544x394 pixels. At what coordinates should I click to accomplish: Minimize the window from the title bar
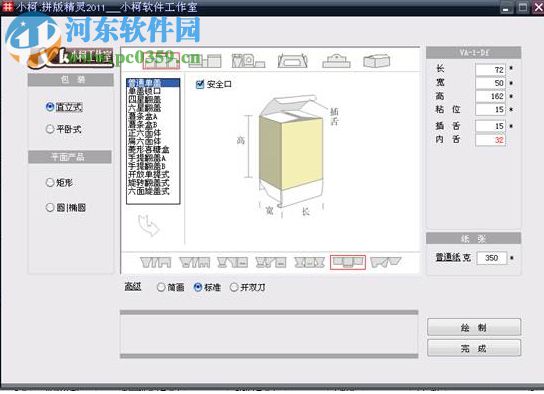coord(506,8)
